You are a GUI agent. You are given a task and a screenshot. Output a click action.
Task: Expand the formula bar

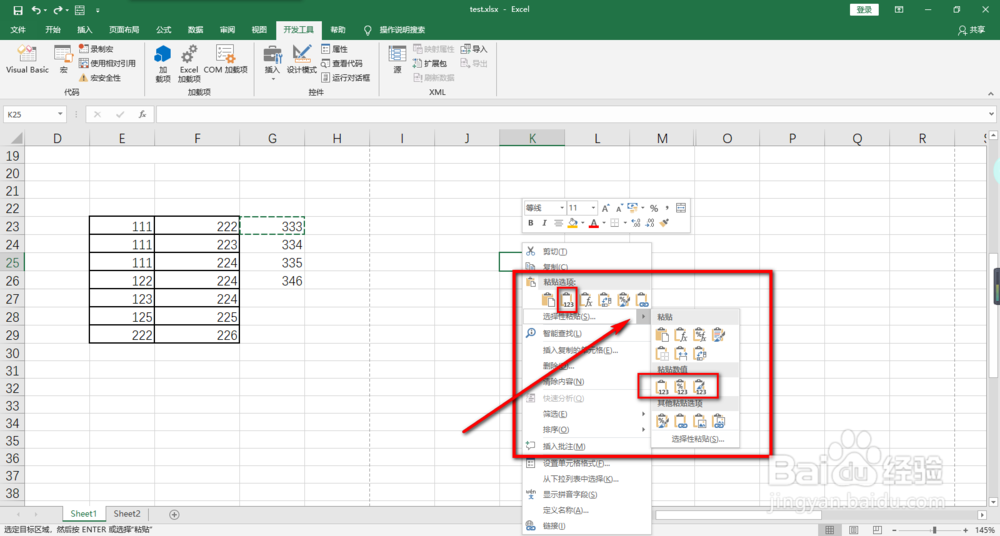click(x=990, y=114)
